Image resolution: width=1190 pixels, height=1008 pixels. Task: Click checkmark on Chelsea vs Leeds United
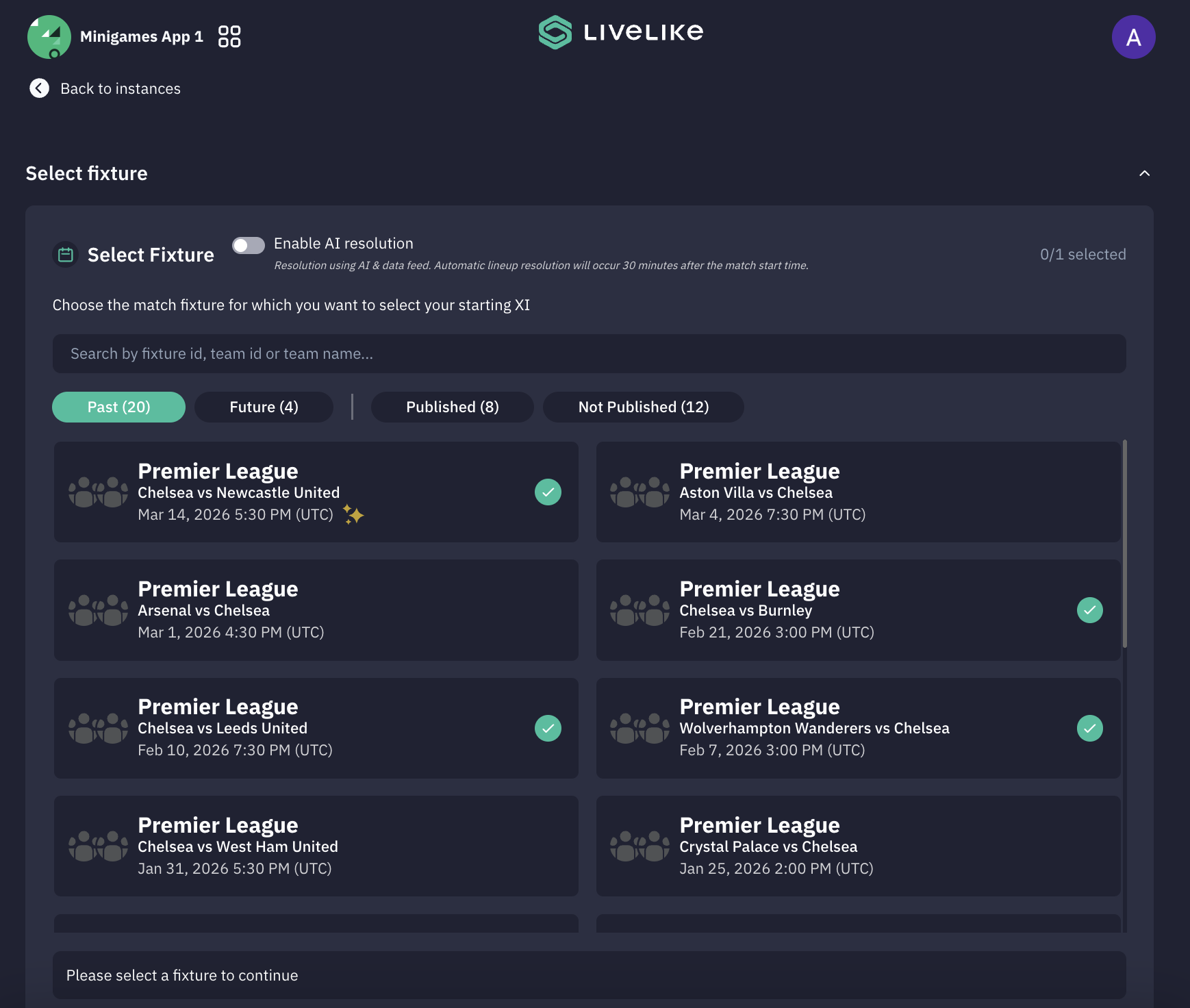[x=548, y=728]
